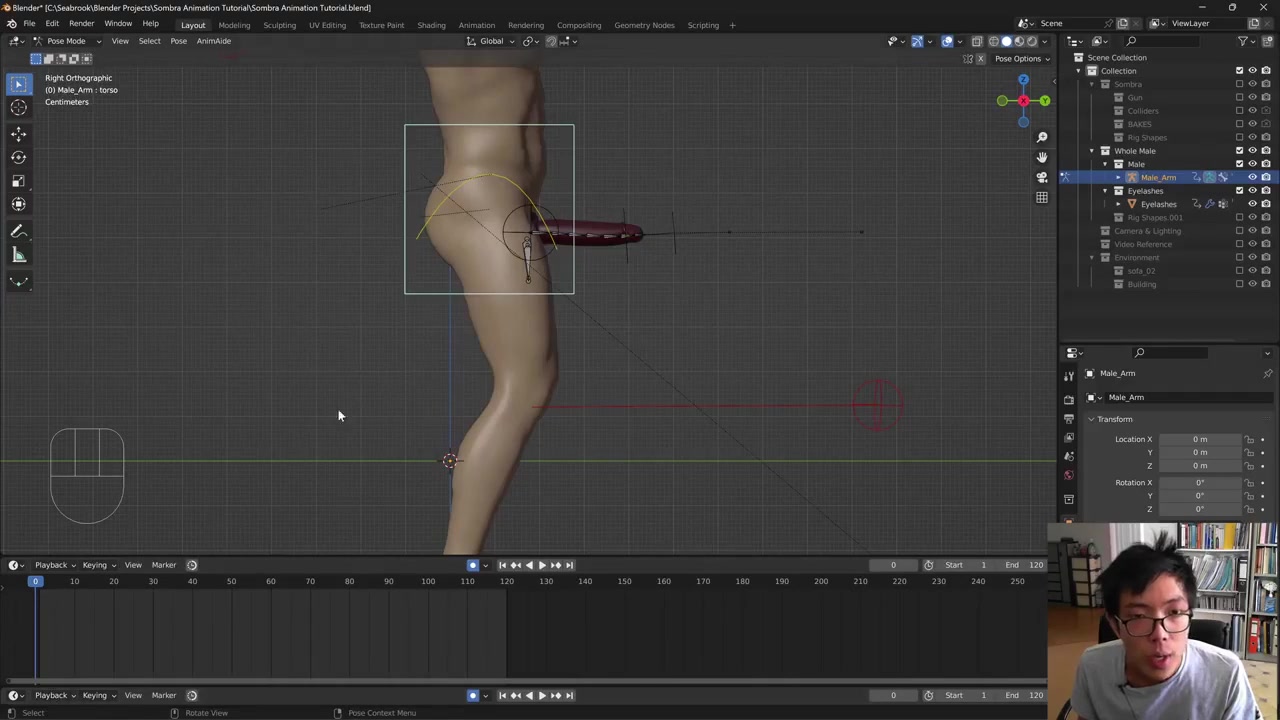1280x720 pixels.
Task: Toggle visibility of Eyelashes object
Action: [x=1252, y=204]
